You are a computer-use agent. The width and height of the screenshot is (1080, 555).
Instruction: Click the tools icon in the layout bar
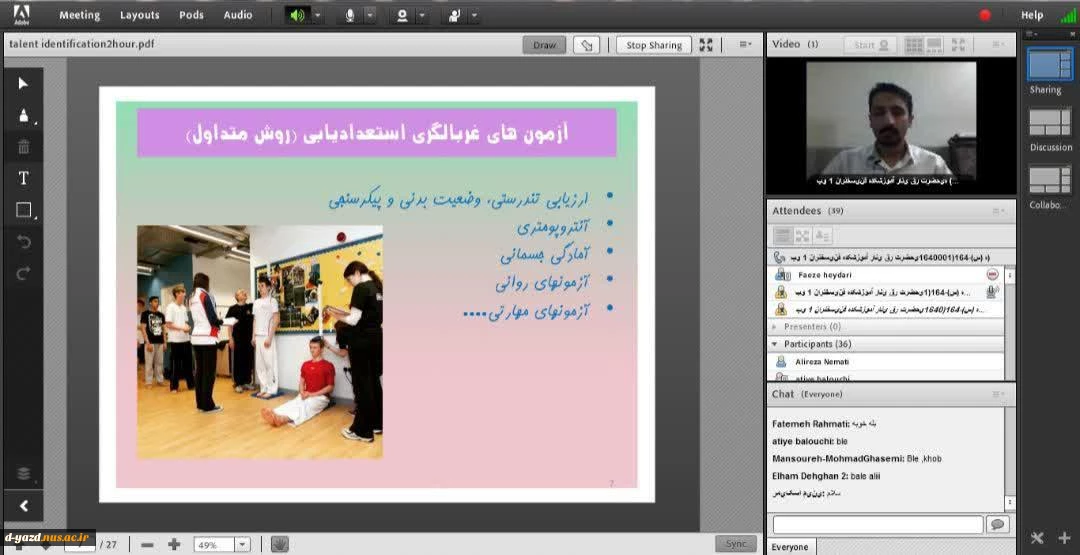coord(1038,538)
